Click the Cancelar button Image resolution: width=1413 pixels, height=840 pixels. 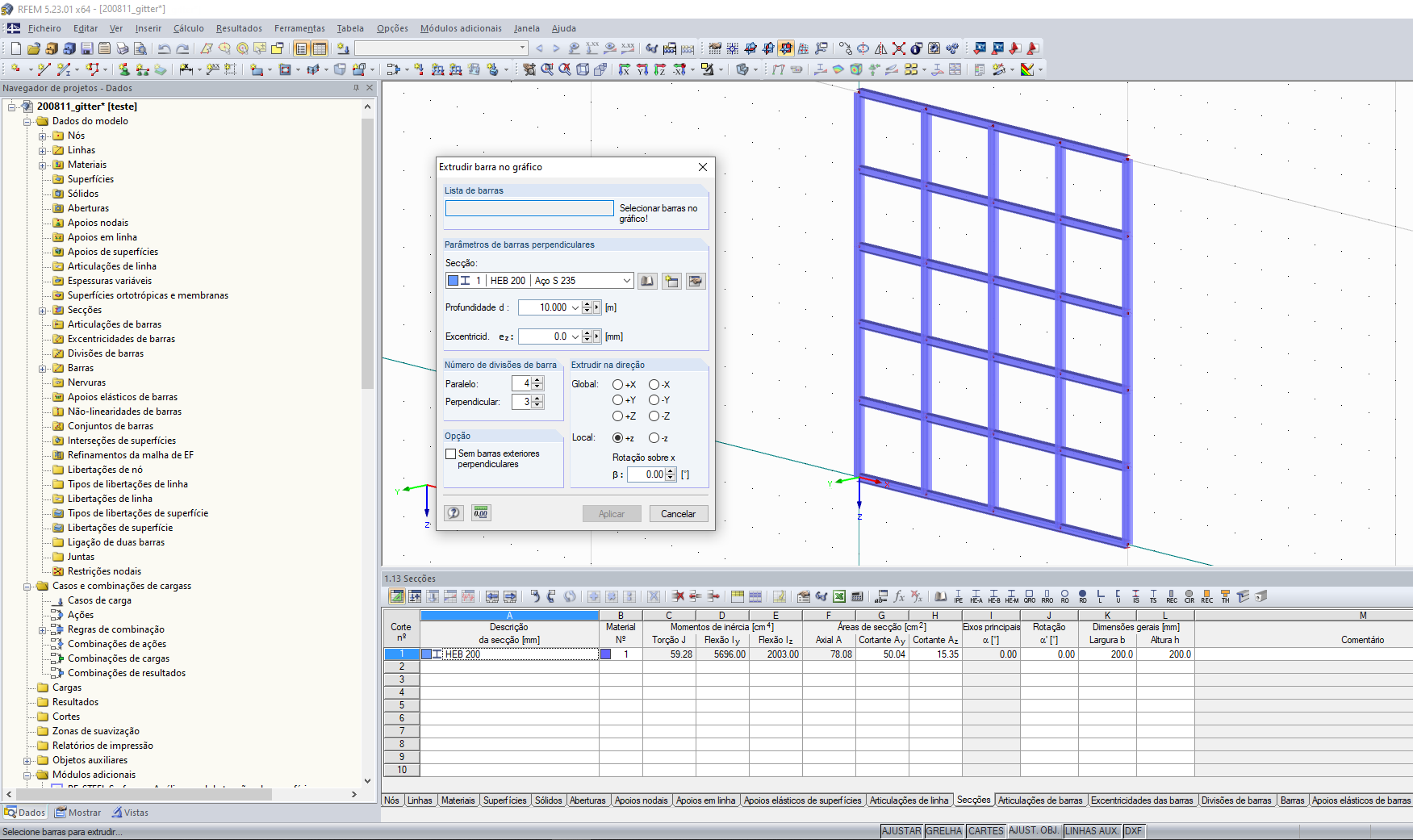click(x=679, y=514)
